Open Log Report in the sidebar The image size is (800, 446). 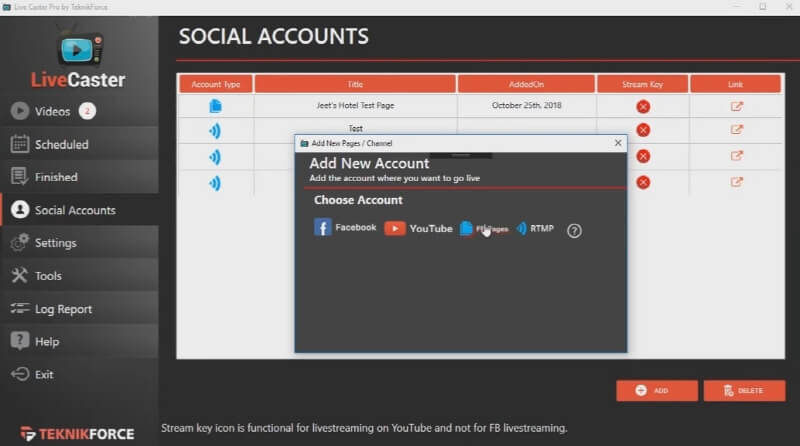[x=79, y=309]
